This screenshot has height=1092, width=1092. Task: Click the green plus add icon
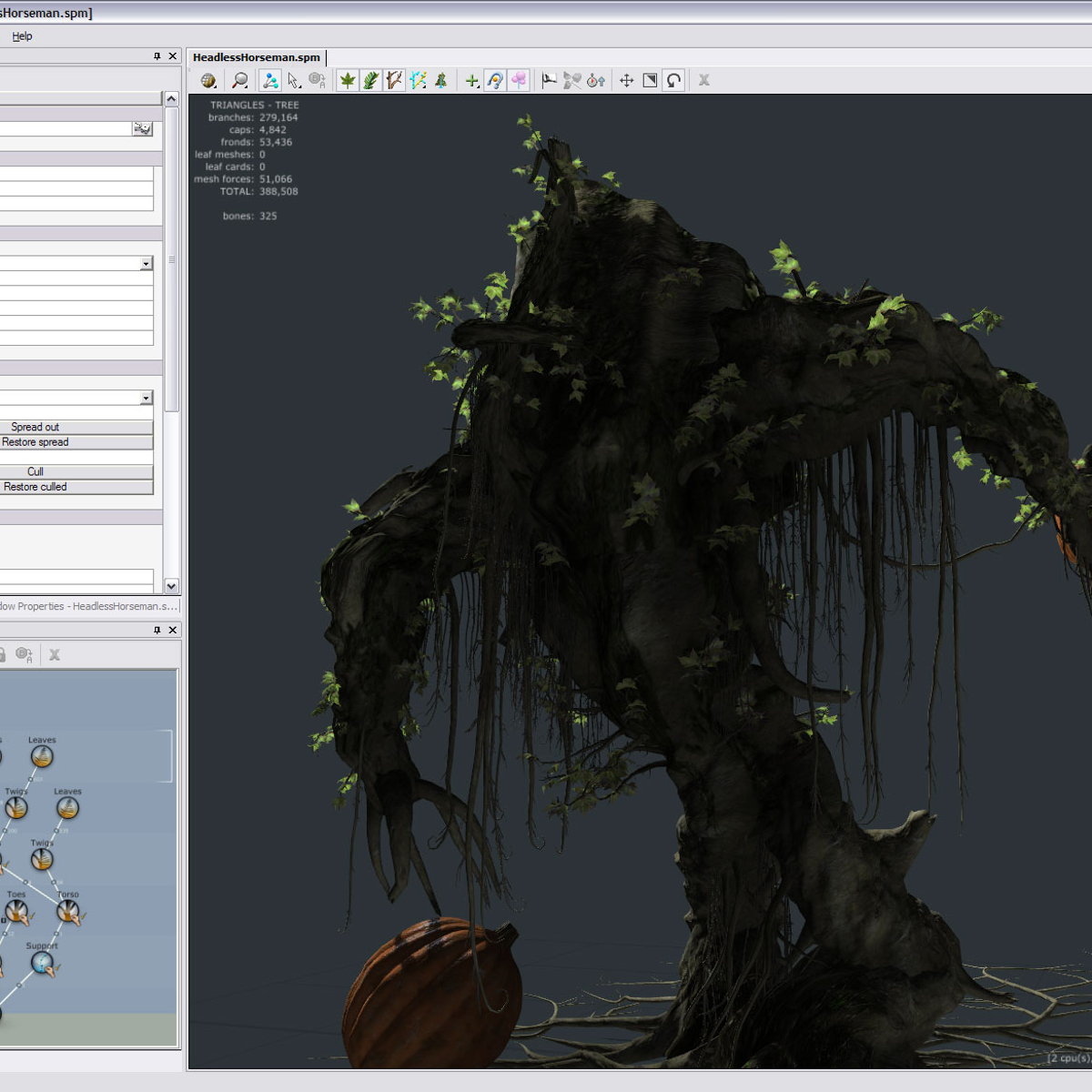pyautogui.click(x=471, y=80)
